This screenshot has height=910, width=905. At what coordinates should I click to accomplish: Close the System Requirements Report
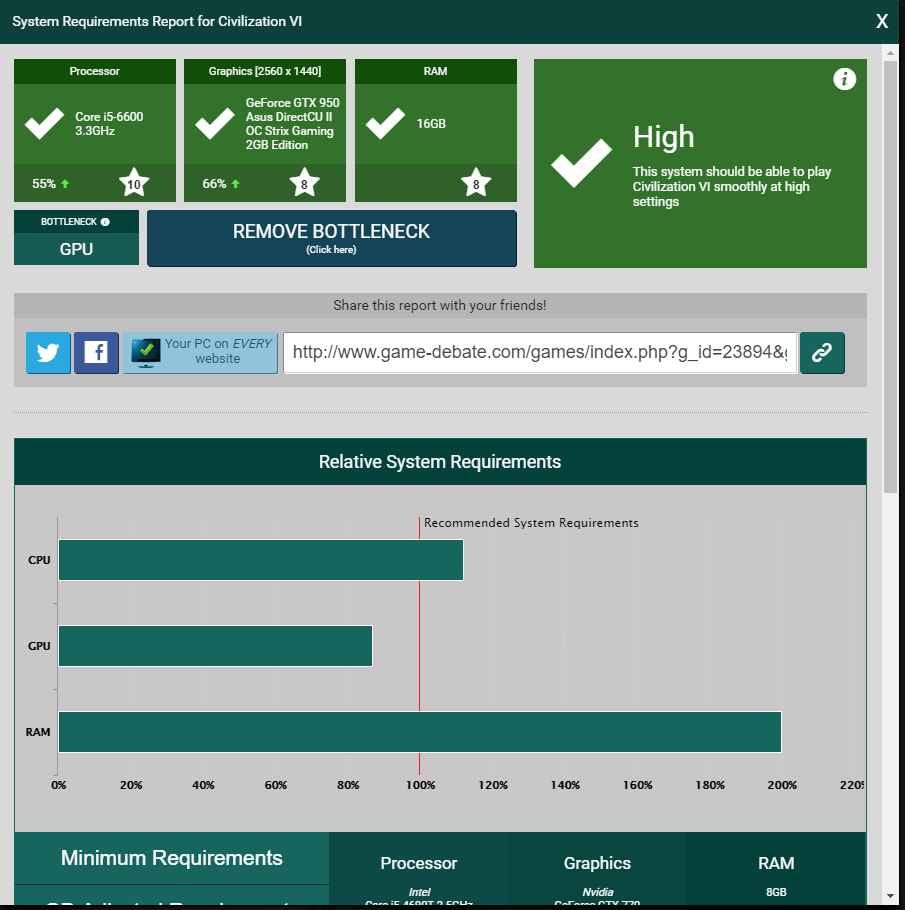coord(882,21)
